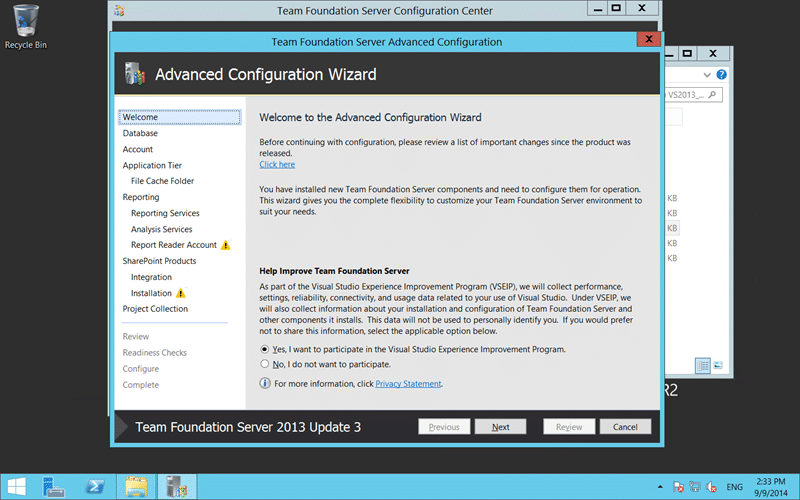800x500 pixels.
Task: Open the File Cache Folder step
Action: 162,181
